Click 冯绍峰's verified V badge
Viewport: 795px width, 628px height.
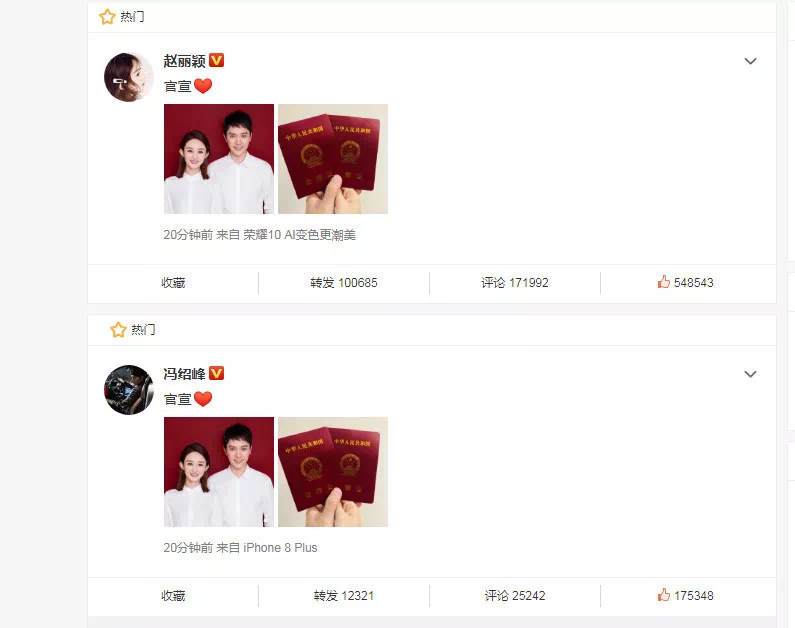point(216,374)
